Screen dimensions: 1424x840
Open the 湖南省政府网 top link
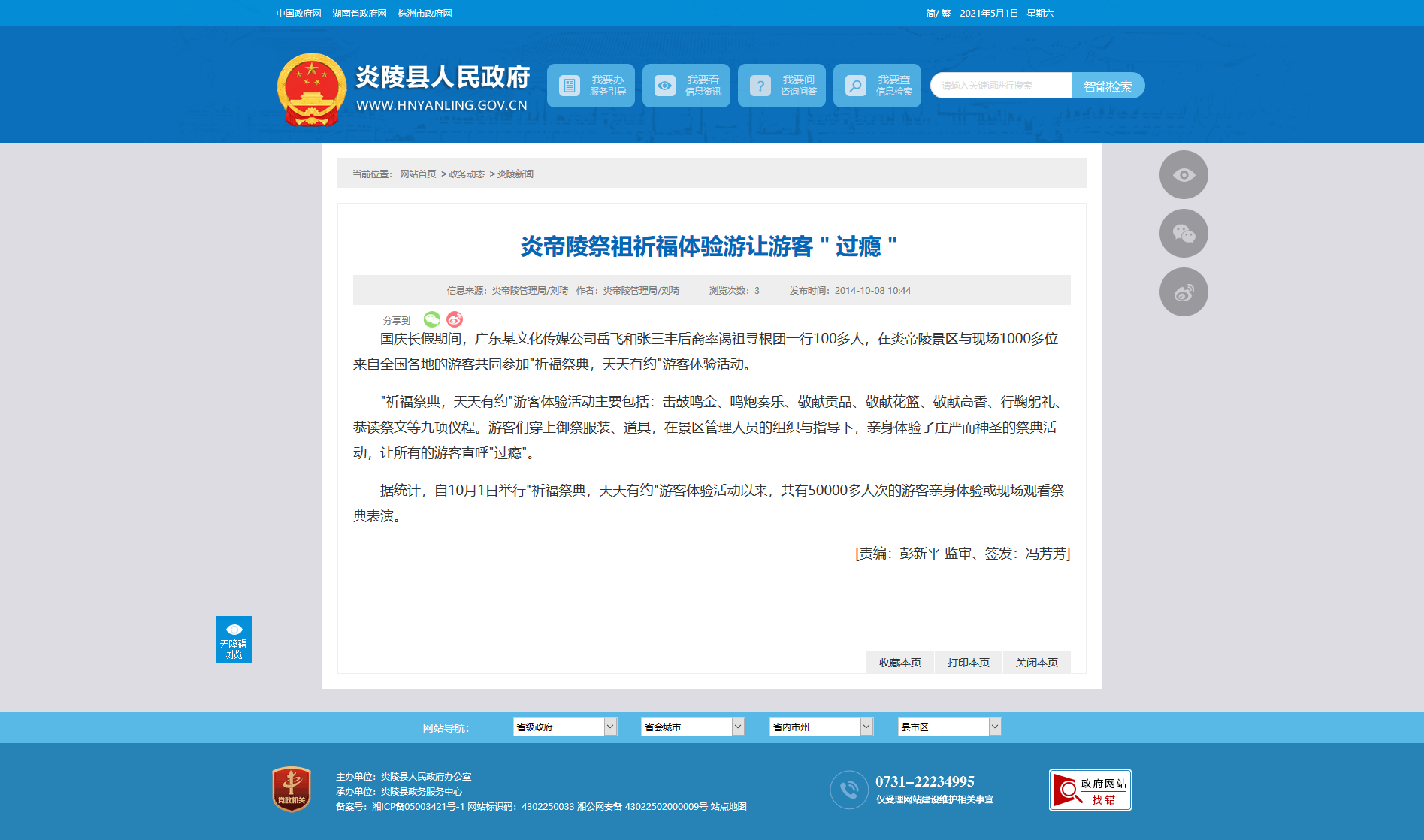pos(359,14)
